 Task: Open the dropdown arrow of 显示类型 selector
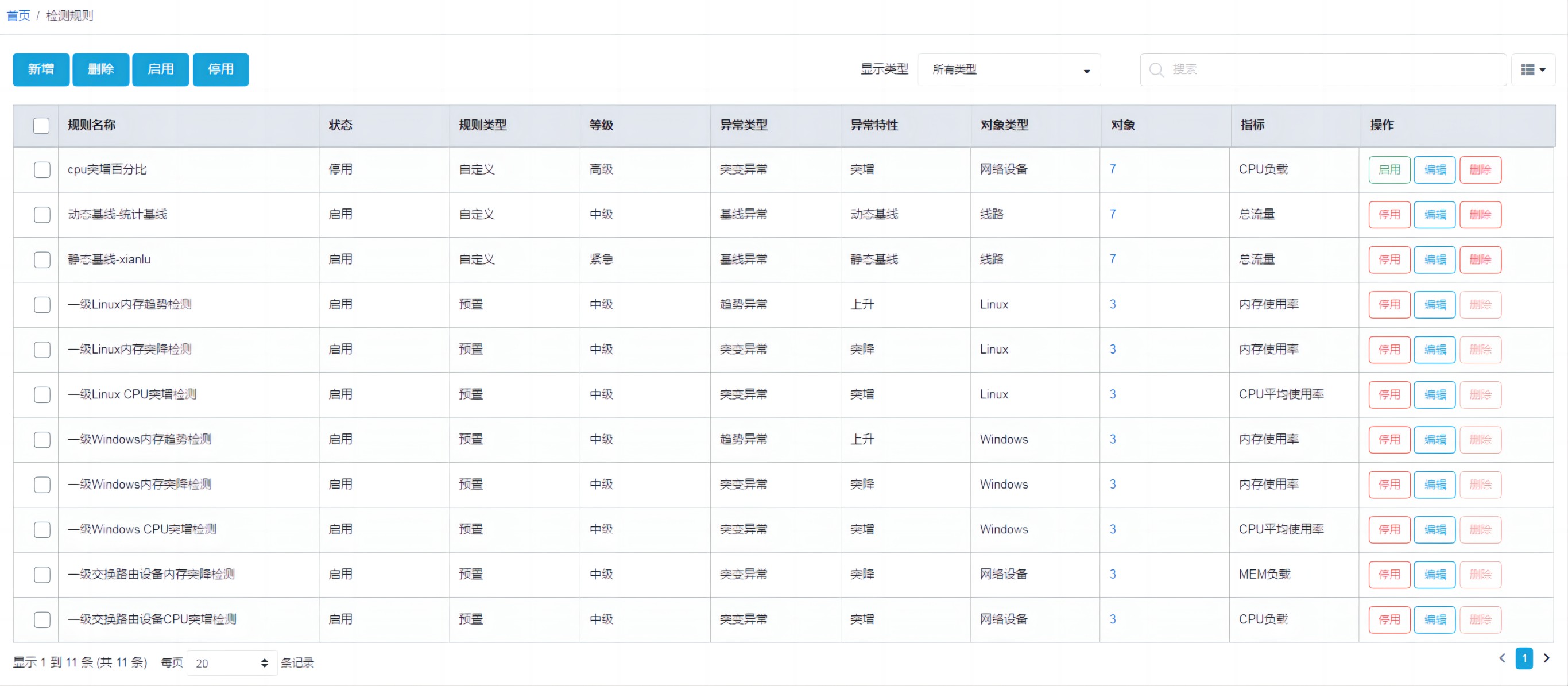tap(1086, 71)
